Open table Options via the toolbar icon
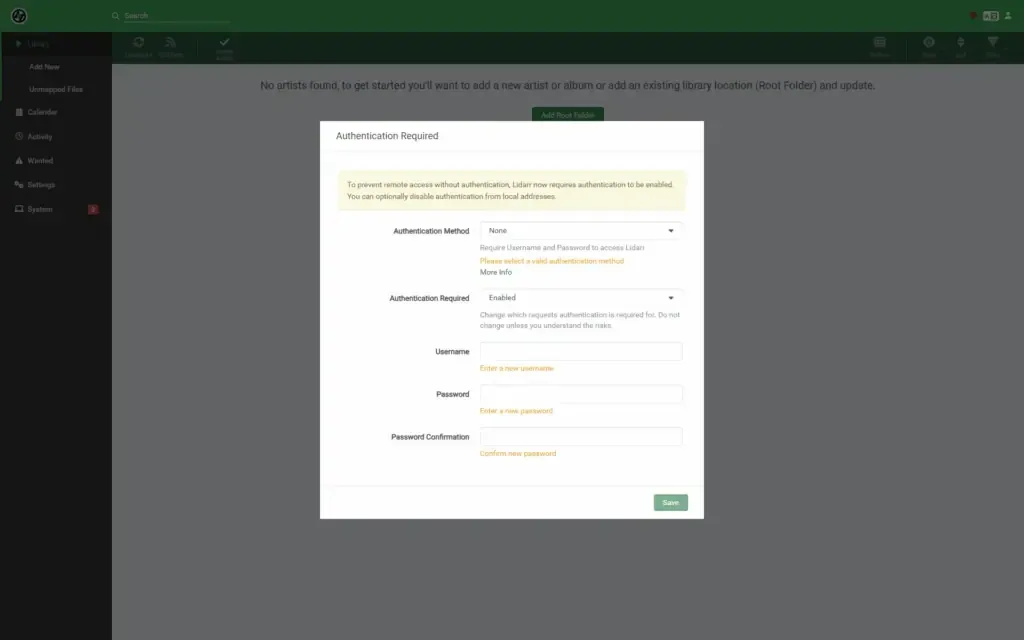The height and width of the screenshot is (640, 1024). (879, 47)
